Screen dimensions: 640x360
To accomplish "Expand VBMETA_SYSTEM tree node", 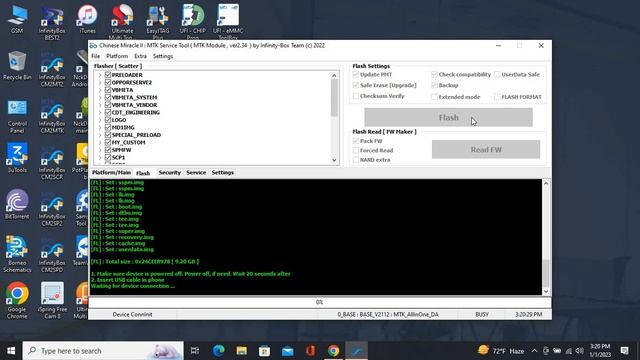I will [100, 98].
